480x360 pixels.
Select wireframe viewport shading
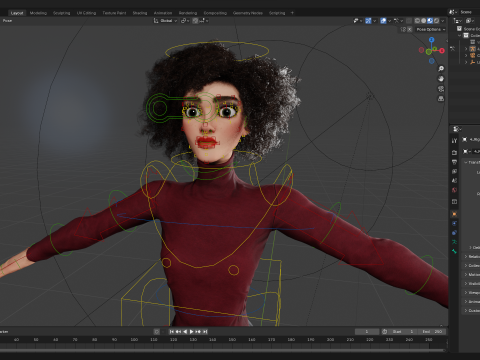click(417, 21)
